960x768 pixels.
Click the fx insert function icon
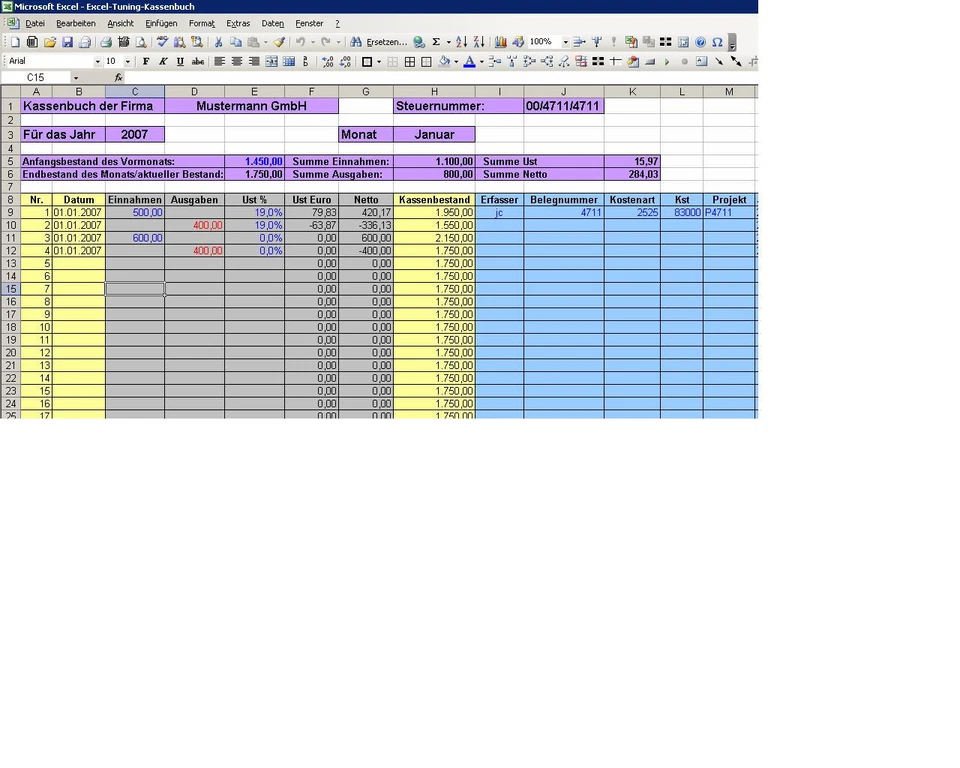[118, 77]
